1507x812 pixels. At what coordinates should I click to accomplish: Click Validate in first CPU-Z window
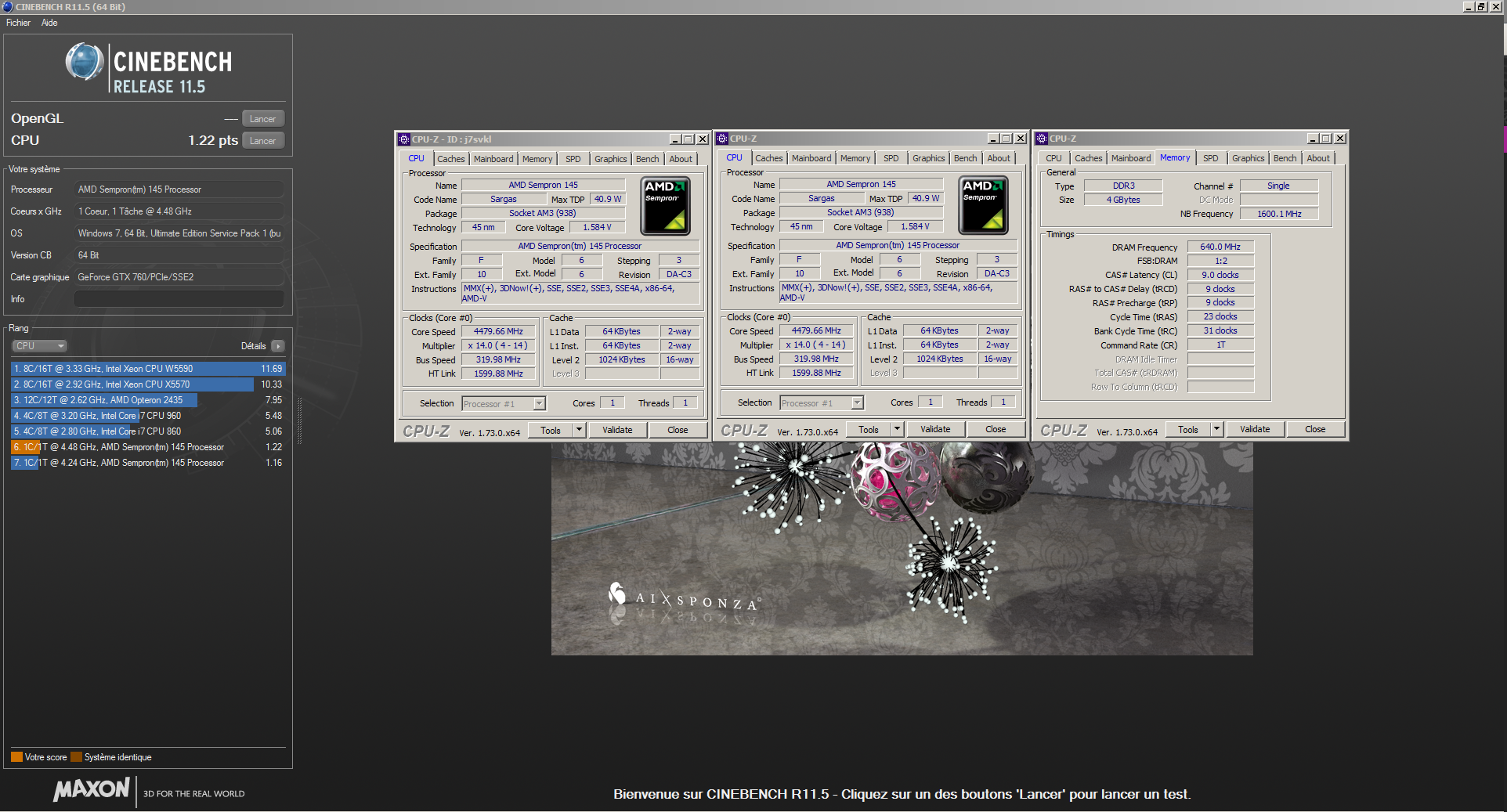point(617,430)
